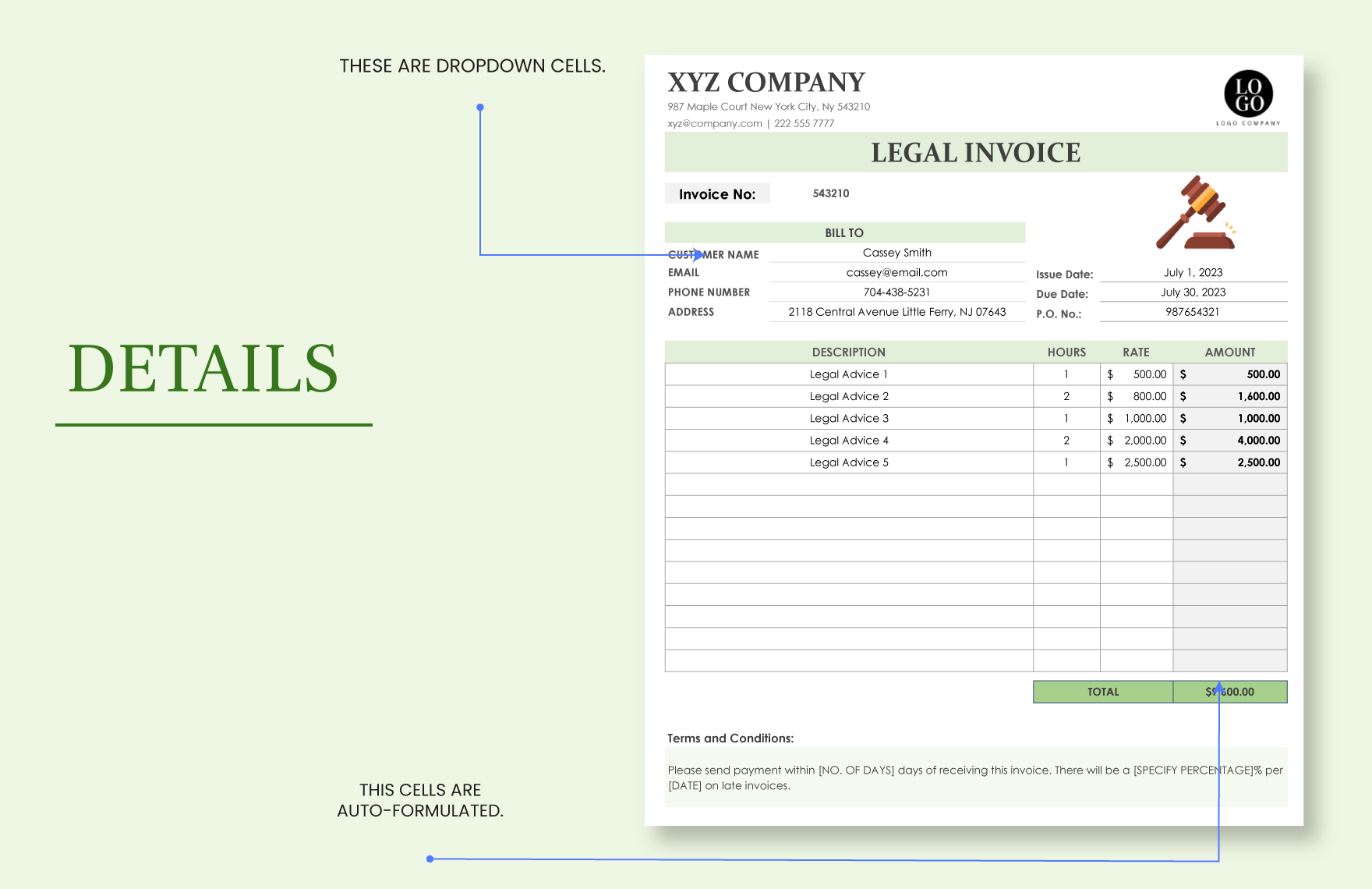
Task: Select invoice number 543210 cell
Action: coord(831,193)
